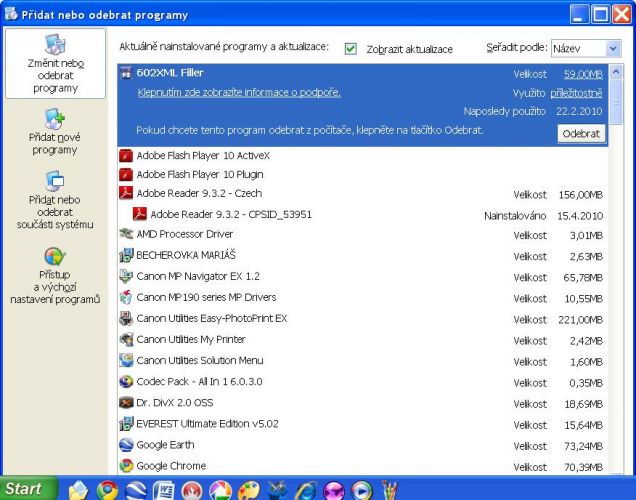Click the 221,00MB size value

coord(580,320)
